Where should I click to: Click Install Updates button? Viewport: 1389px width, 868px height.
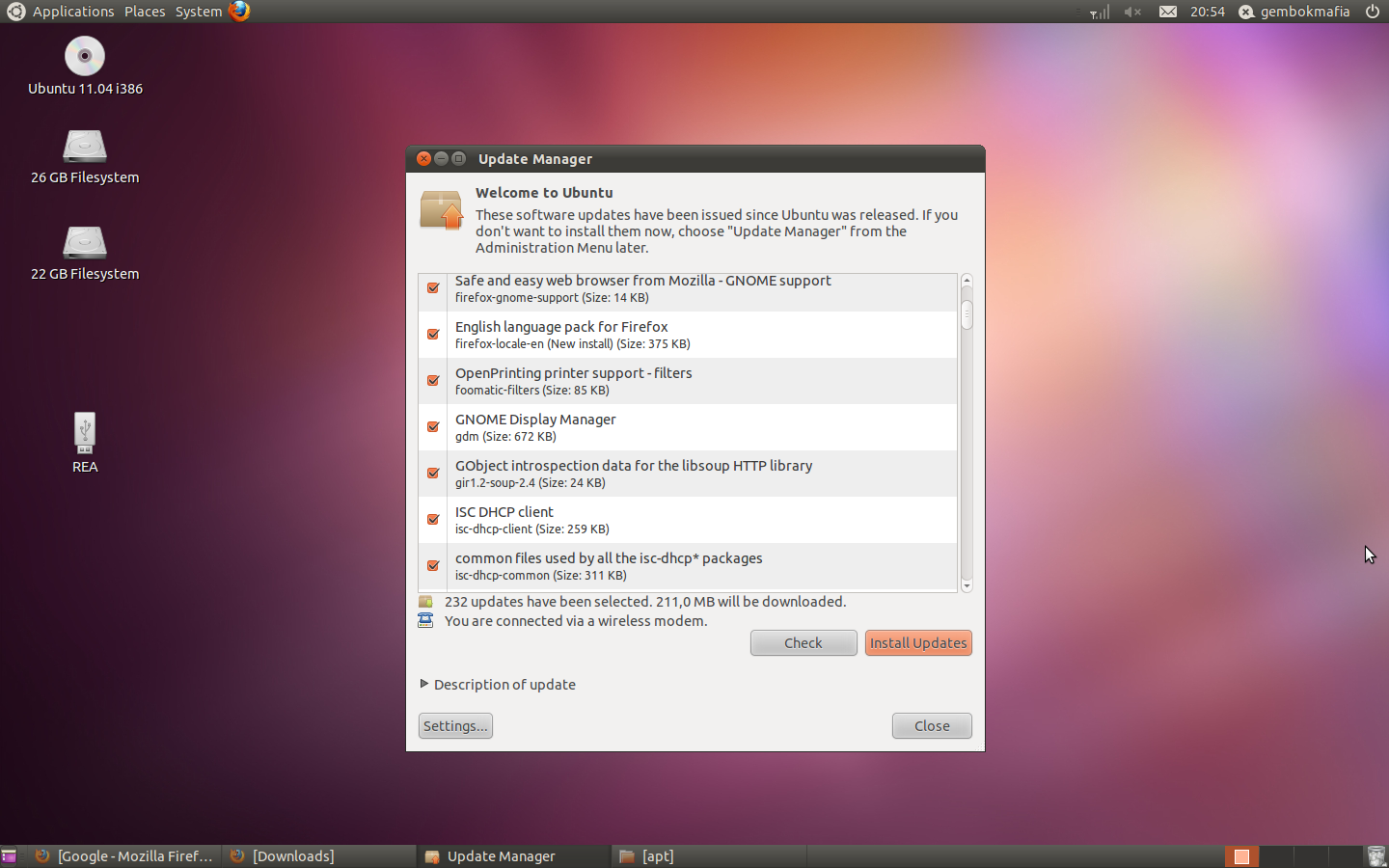click(918, 643)
